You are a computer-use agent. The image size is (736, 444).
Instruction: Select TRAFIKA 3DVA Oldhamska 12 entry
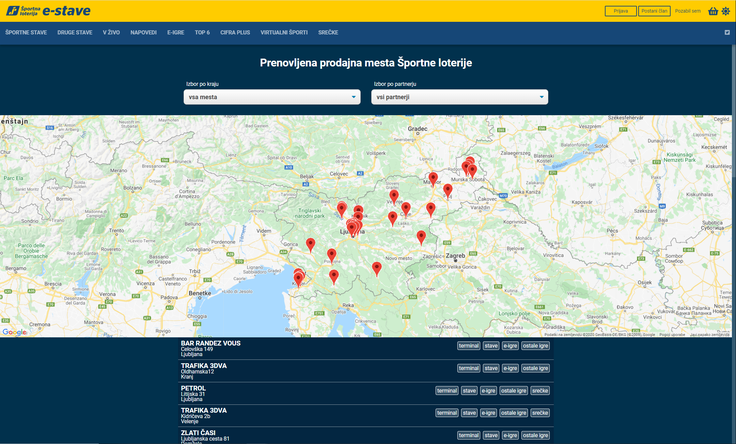[366, 371]
